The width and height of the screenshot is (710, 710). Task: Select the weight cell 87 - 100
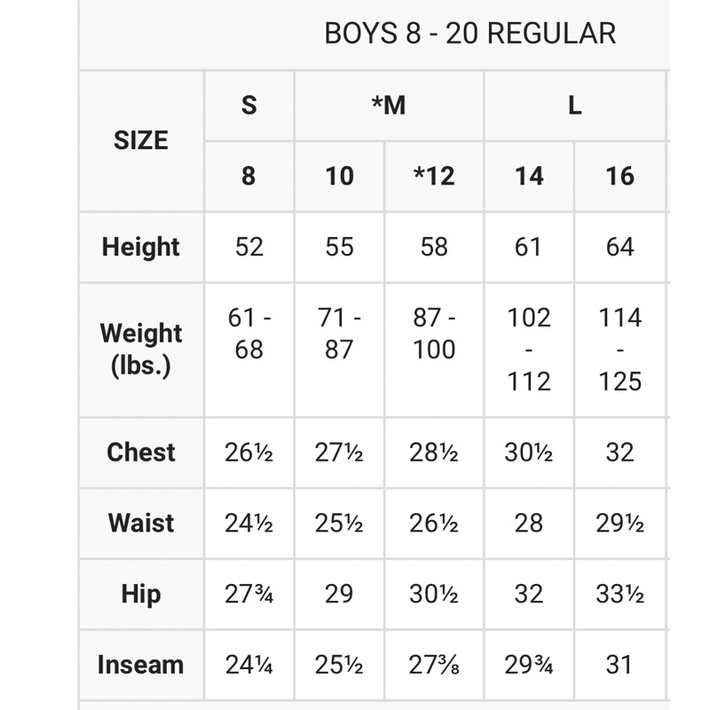point(434,334)
